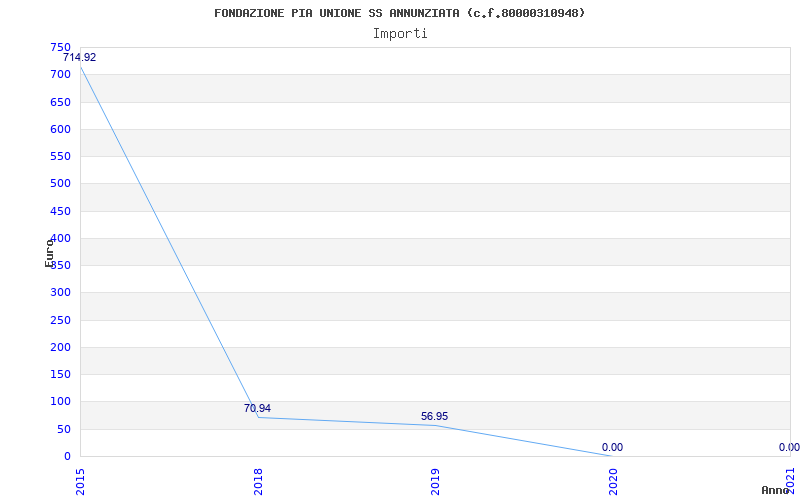This screenshot has height=500, width=800.
Task: Click the 2020 x-axis year label
Action: click(613, 482)
